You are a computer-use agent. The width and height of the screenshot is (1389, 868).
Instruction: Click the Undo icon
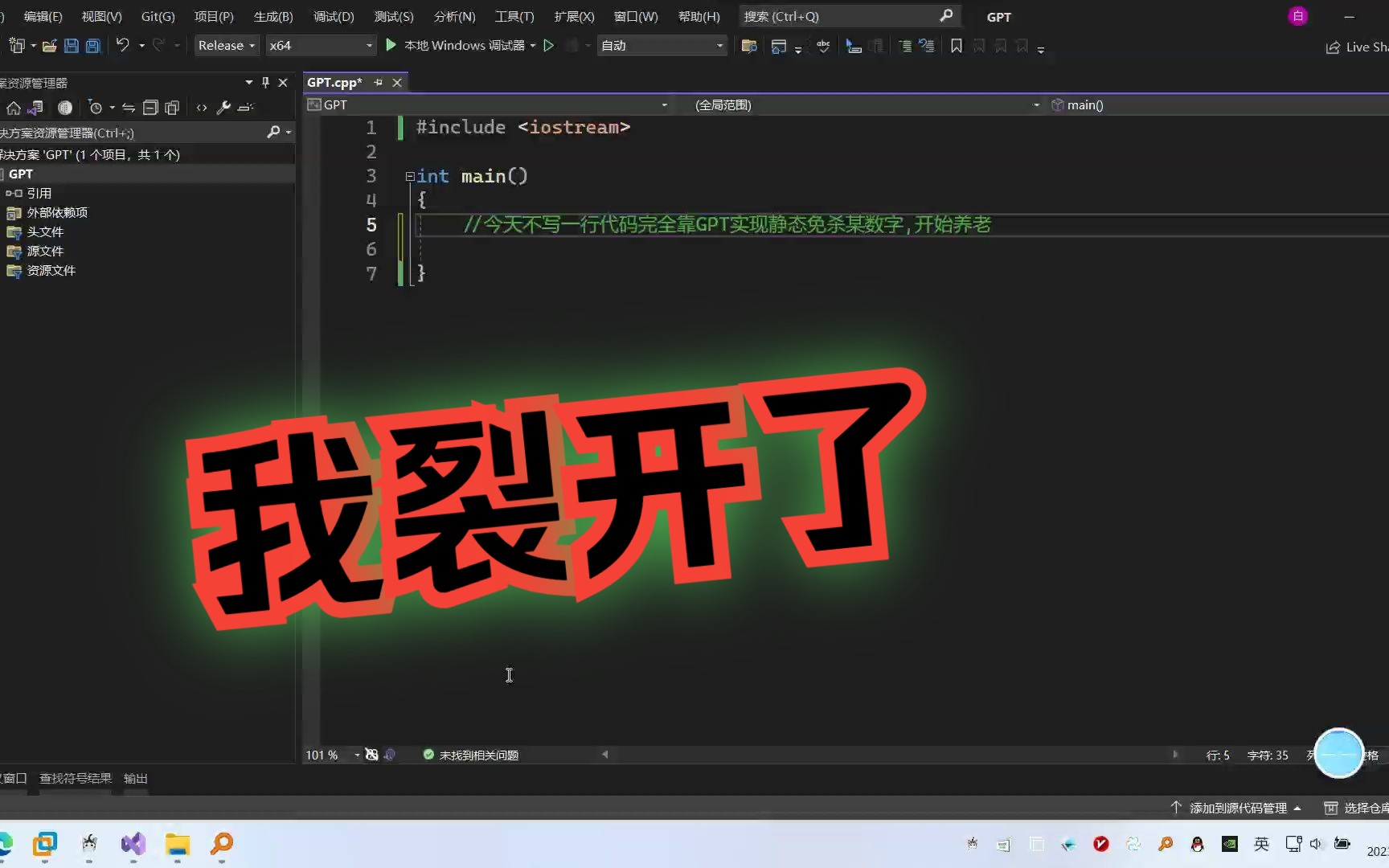(122, 46)
